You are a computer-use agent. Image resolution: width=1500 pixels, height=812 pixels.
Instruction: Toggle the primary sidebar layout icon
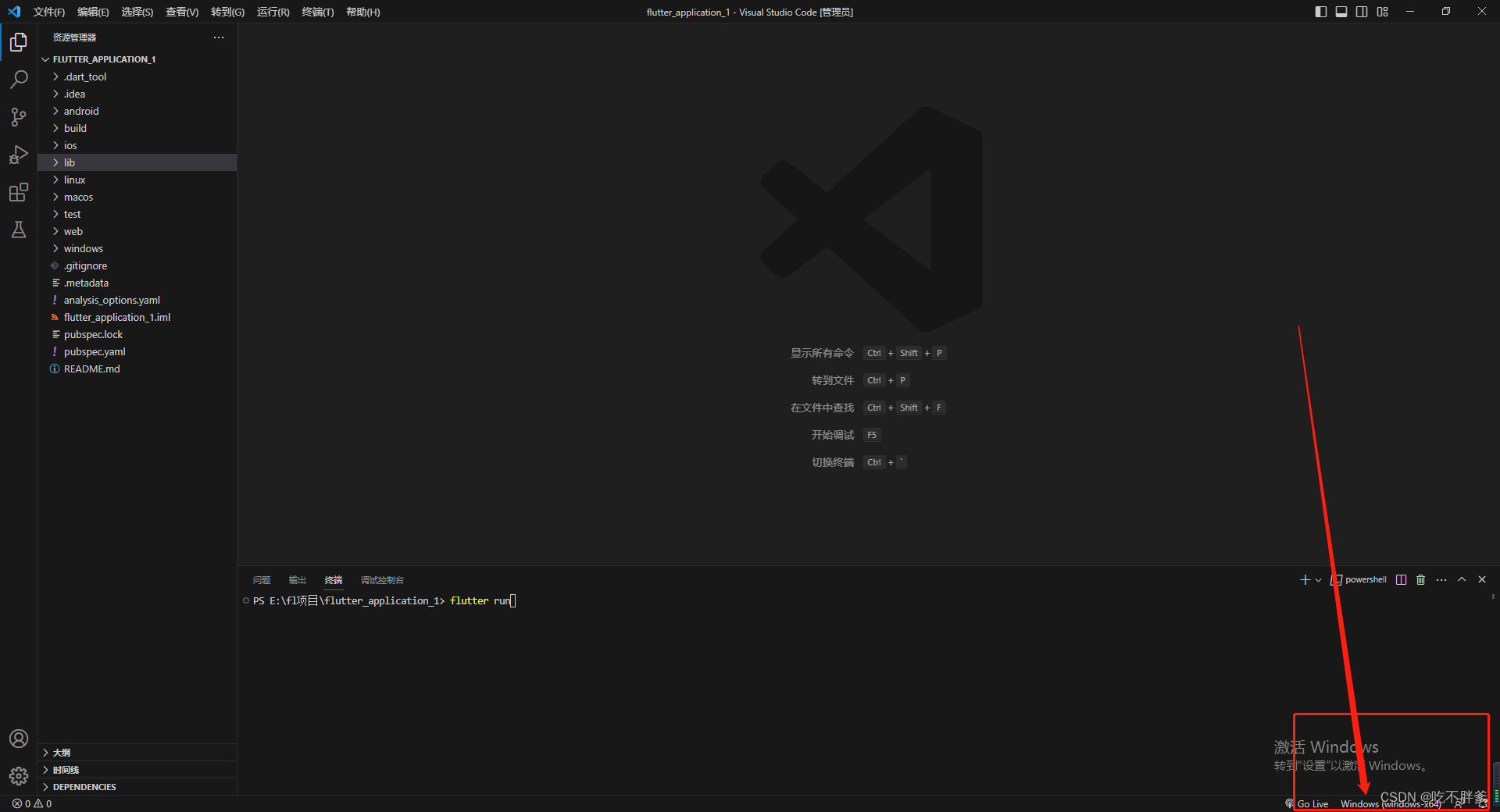[x=1321, y=12]
